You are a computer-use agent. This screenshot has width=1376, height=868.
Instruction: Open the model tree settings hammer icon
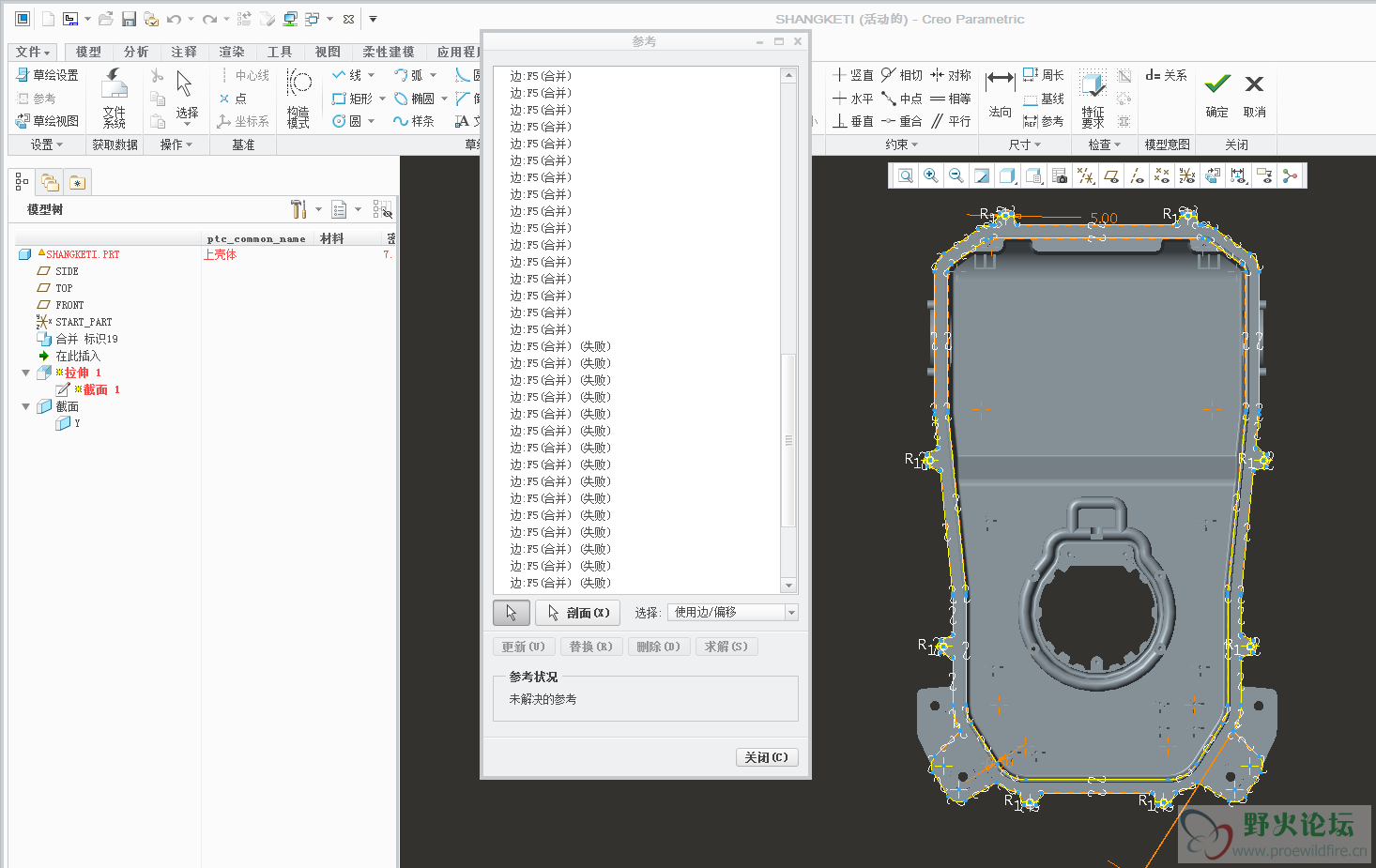(298, 209)
